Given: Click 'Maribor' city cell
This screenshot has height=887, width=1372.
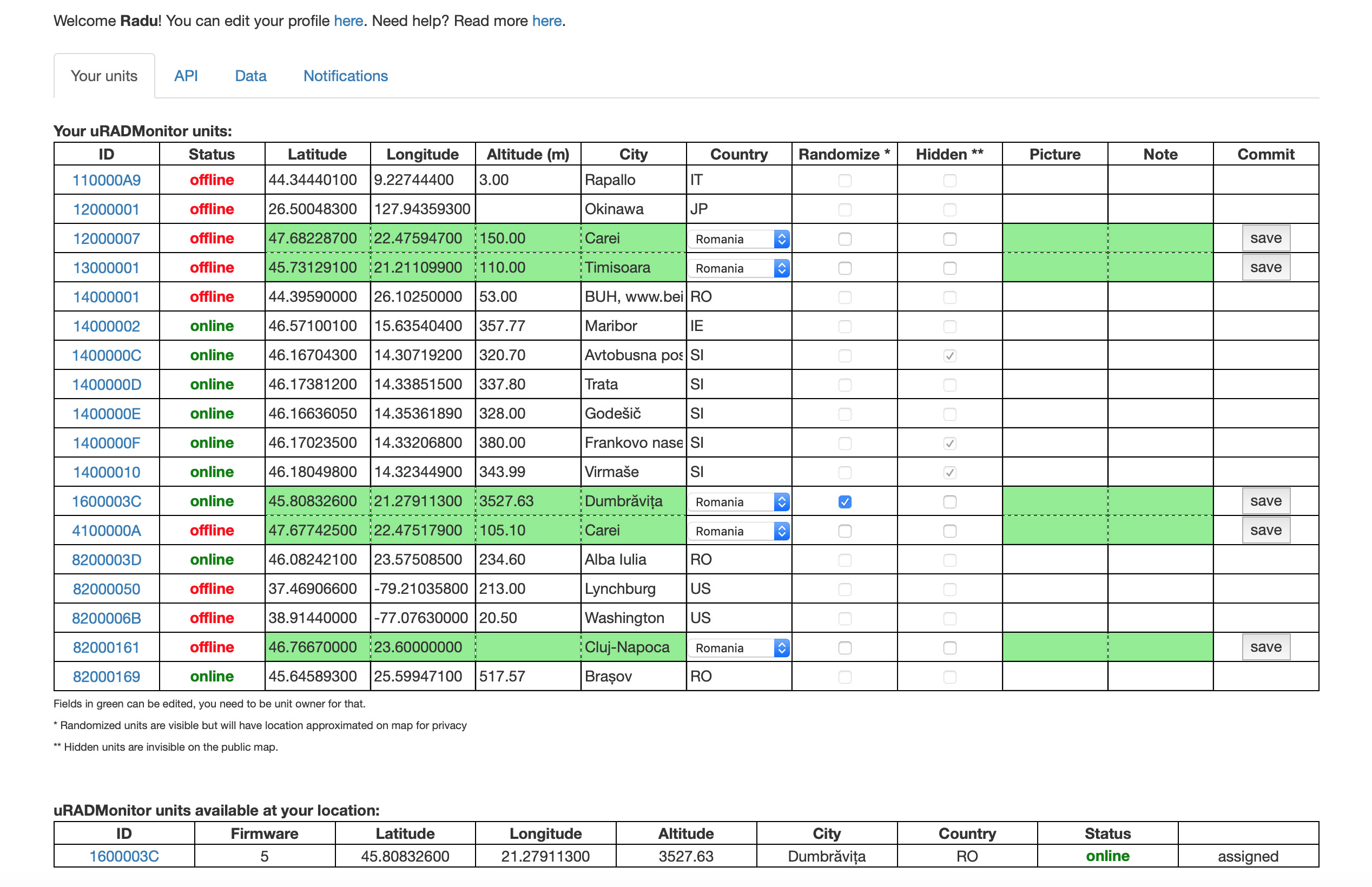Looking at the screenshot, I should click(634, 326).
